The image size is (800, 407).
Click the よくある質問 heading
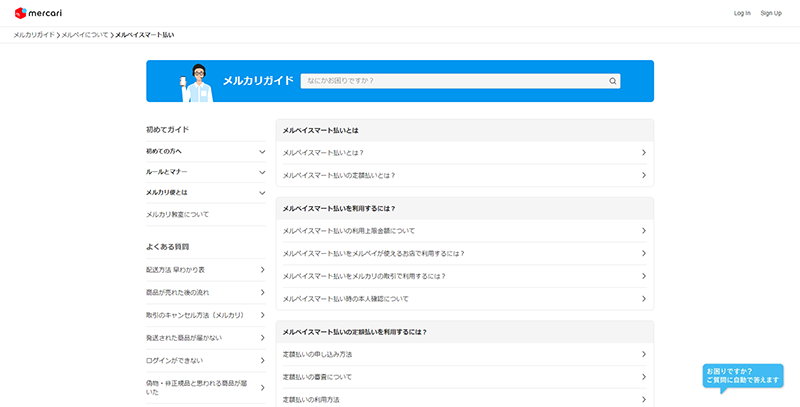point(167,247)
